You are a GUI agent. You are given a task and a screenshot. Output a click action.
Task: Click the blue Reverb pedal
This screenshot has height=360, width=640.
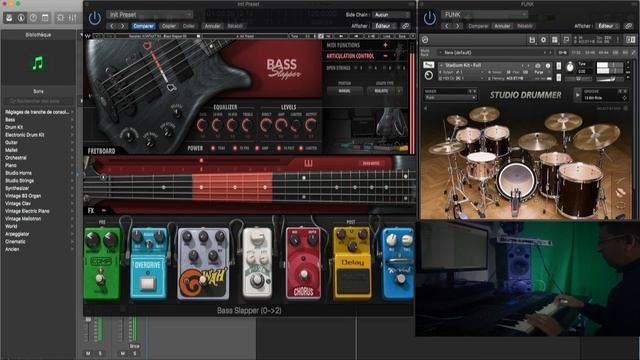pyautogui.click(x=398, y=264)
